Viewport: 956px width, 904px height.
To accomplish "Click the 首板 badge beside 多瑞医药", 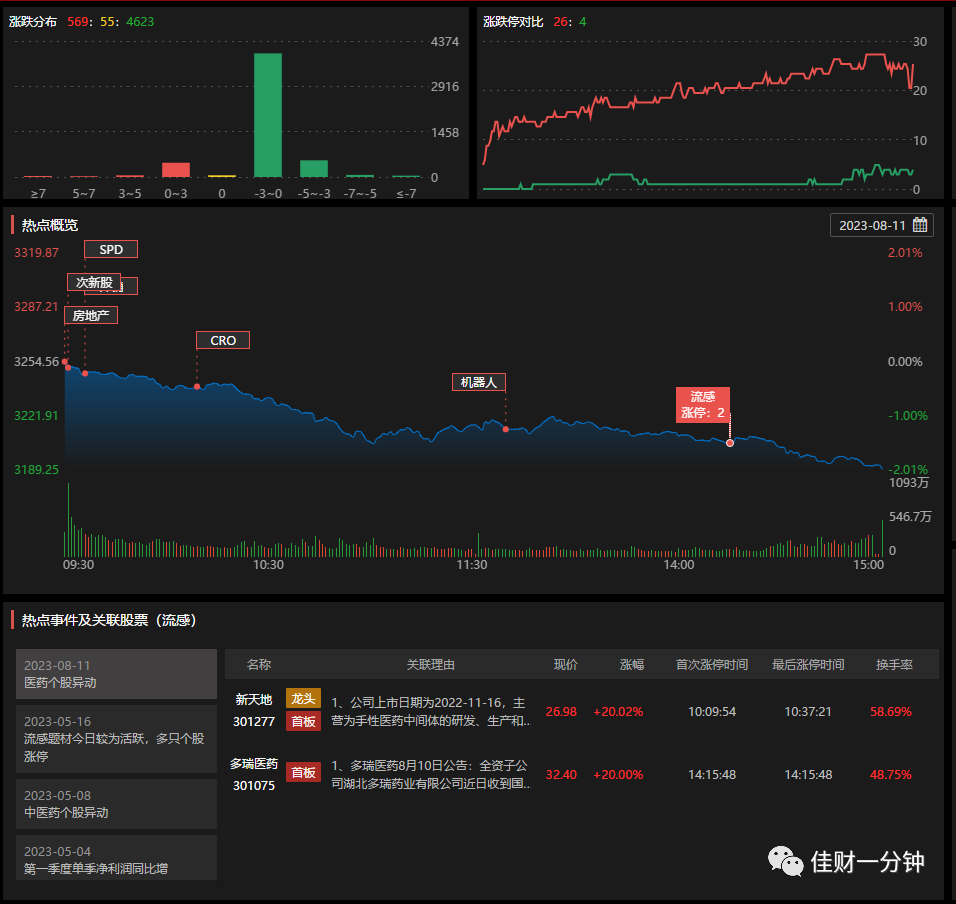I will (303, 772).
